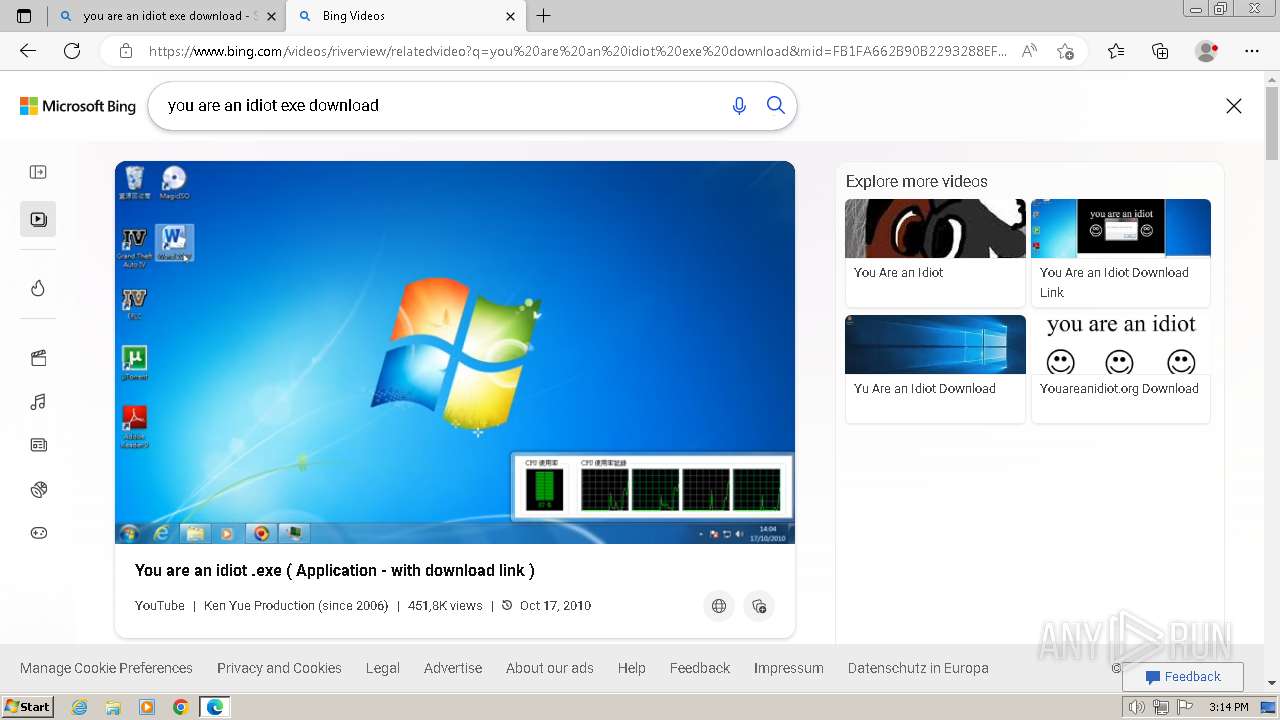Open Read aloud icon in address bar
The width and height of the screenshot is (1280, 720).
[1029, 51]
